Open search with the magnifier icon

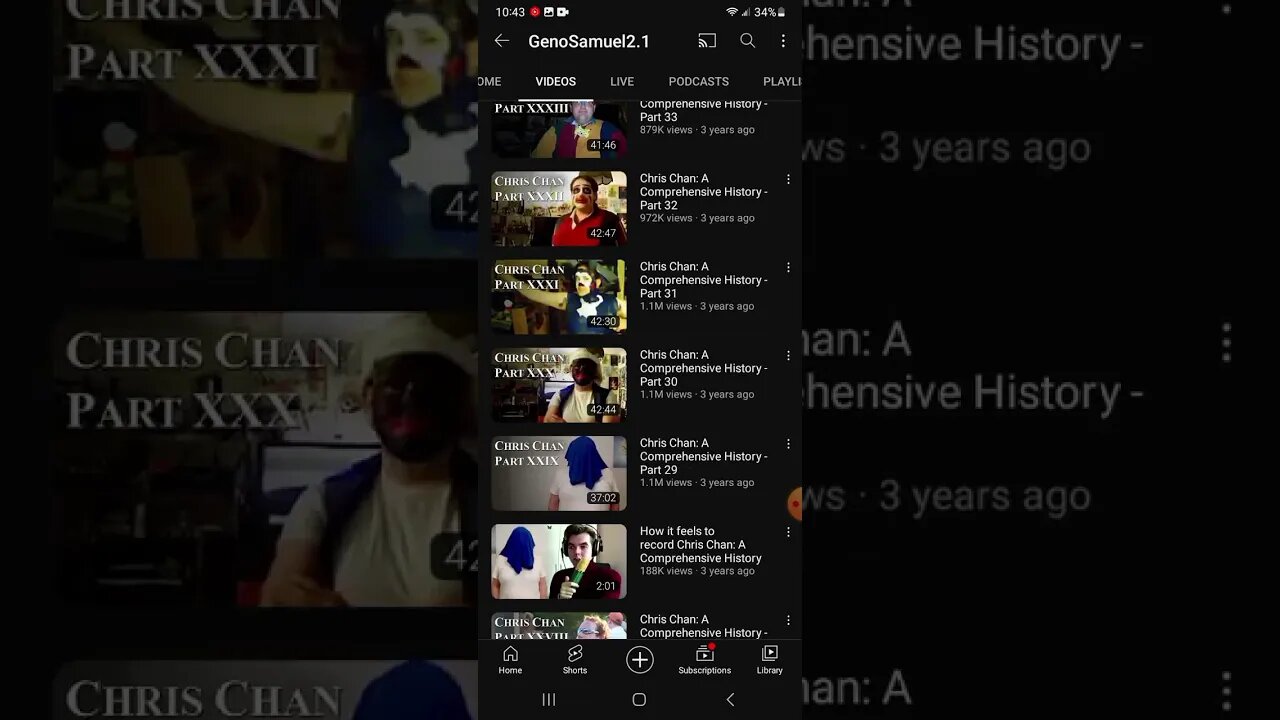[x=747, y=41]
